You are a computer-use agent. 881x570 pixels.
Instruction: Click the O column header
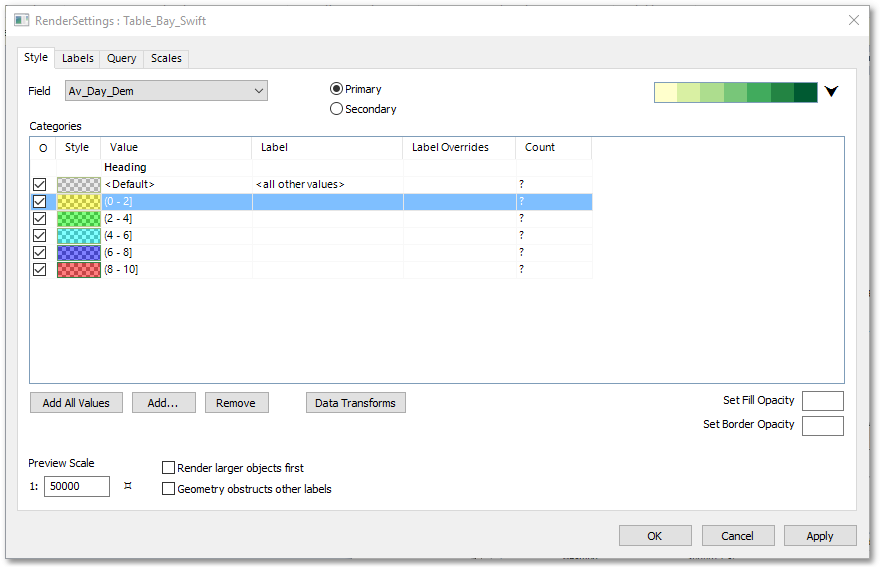(43, 148)
